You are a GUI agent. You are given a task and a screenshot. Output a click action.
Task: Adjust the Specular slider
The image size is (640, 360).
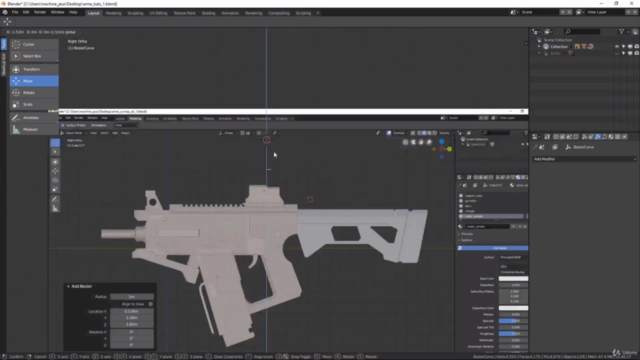[513, 321]
